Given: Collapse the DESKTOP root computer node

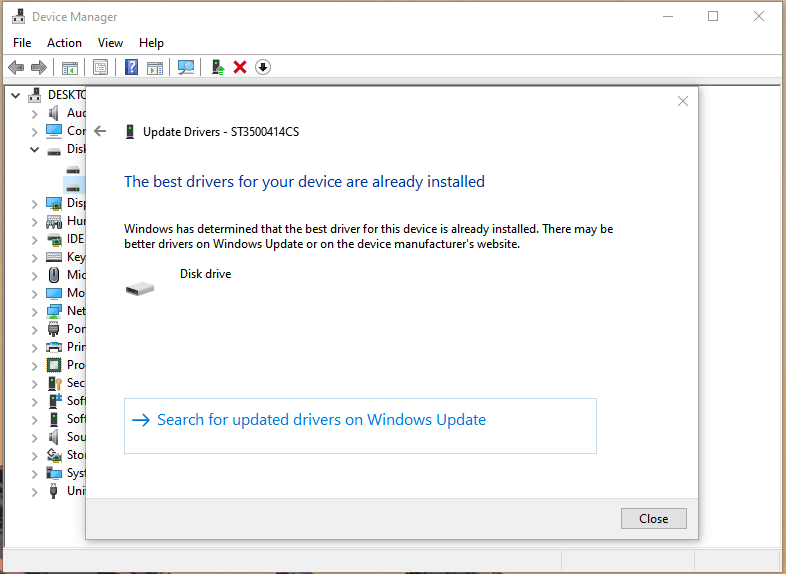Looking at the screenshot, I should click(x=16, y=95).
